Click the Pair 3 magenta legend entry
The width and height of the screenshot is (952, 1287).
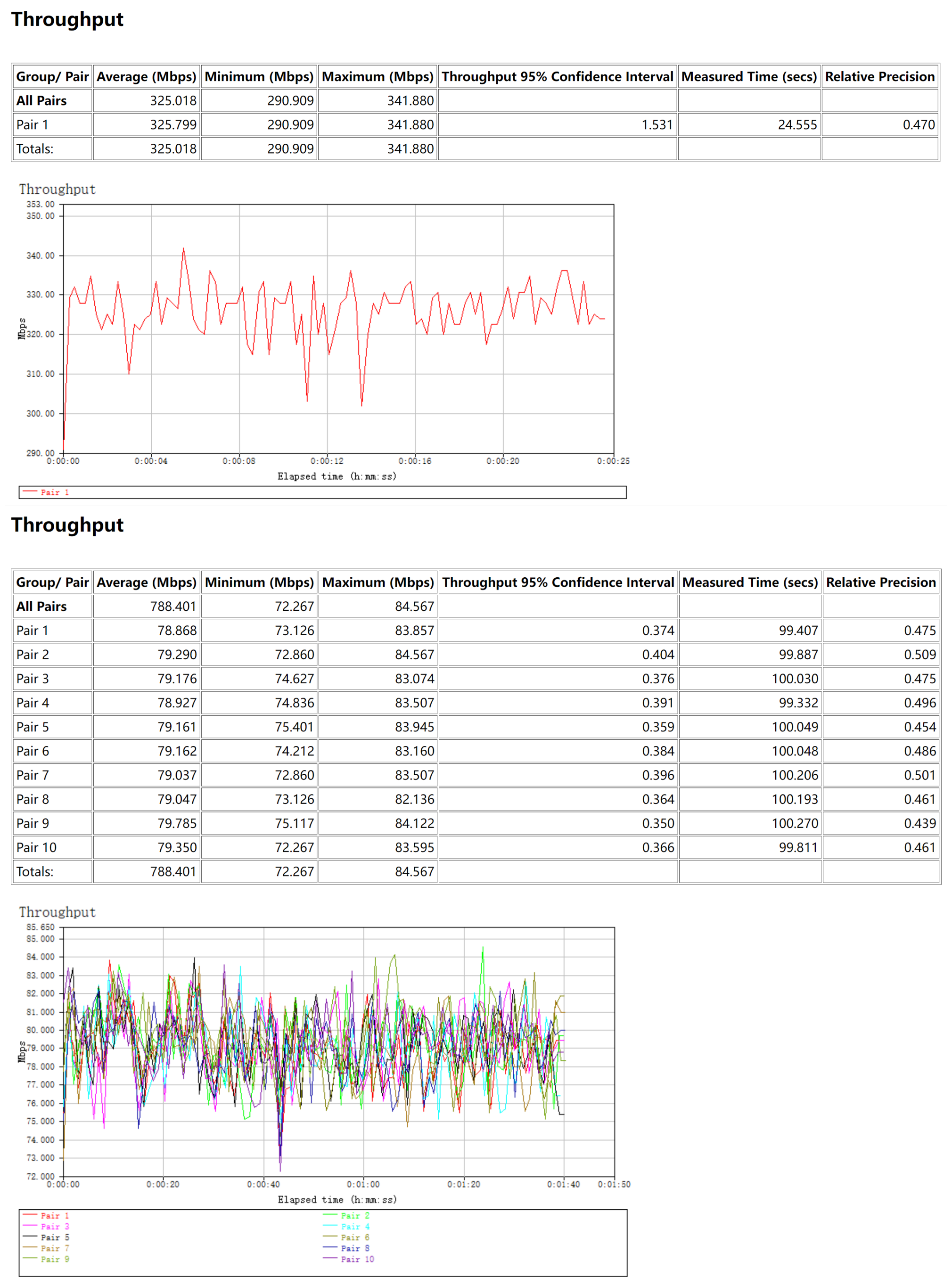pyautogui.click(x=54, y=1226)
